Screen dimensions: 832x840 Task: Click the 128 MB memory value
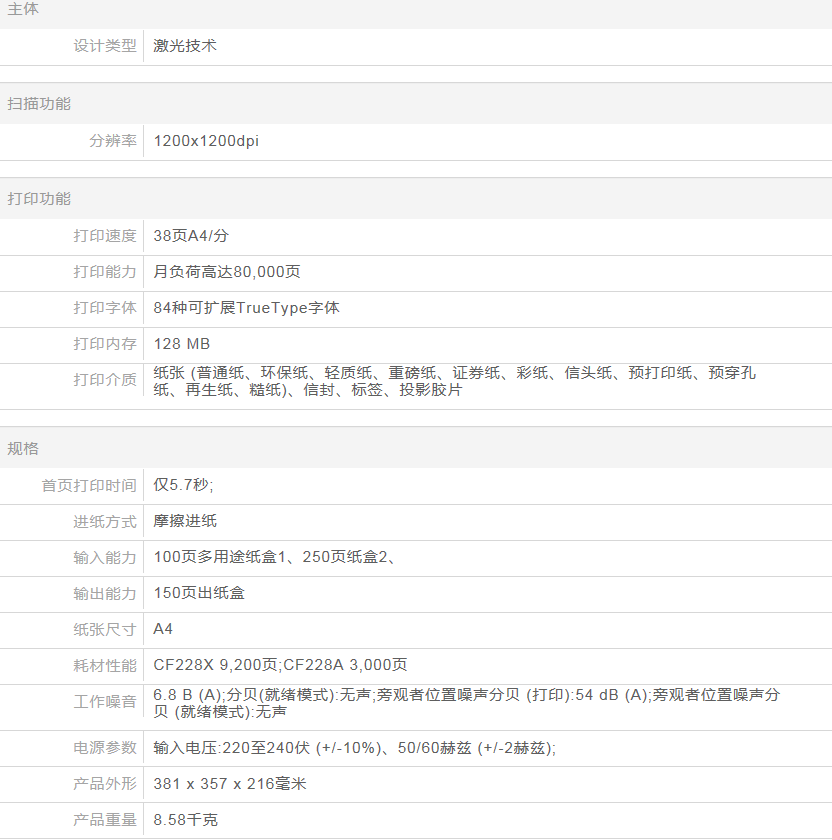click(x=182, y=344)
